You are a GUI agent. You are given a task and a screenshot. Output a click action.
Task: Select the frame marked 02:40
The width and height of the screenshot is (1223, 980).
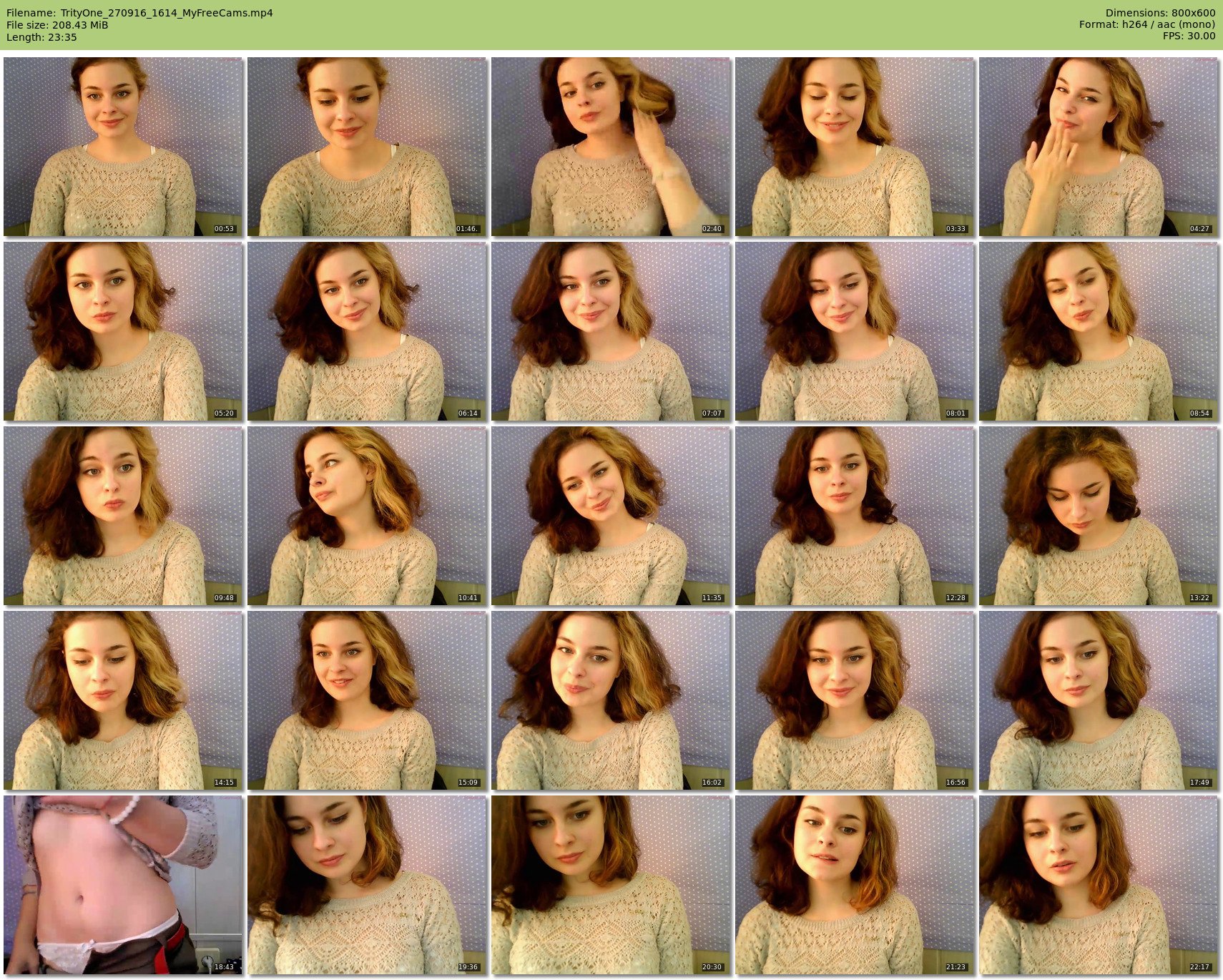coord(610,147)
